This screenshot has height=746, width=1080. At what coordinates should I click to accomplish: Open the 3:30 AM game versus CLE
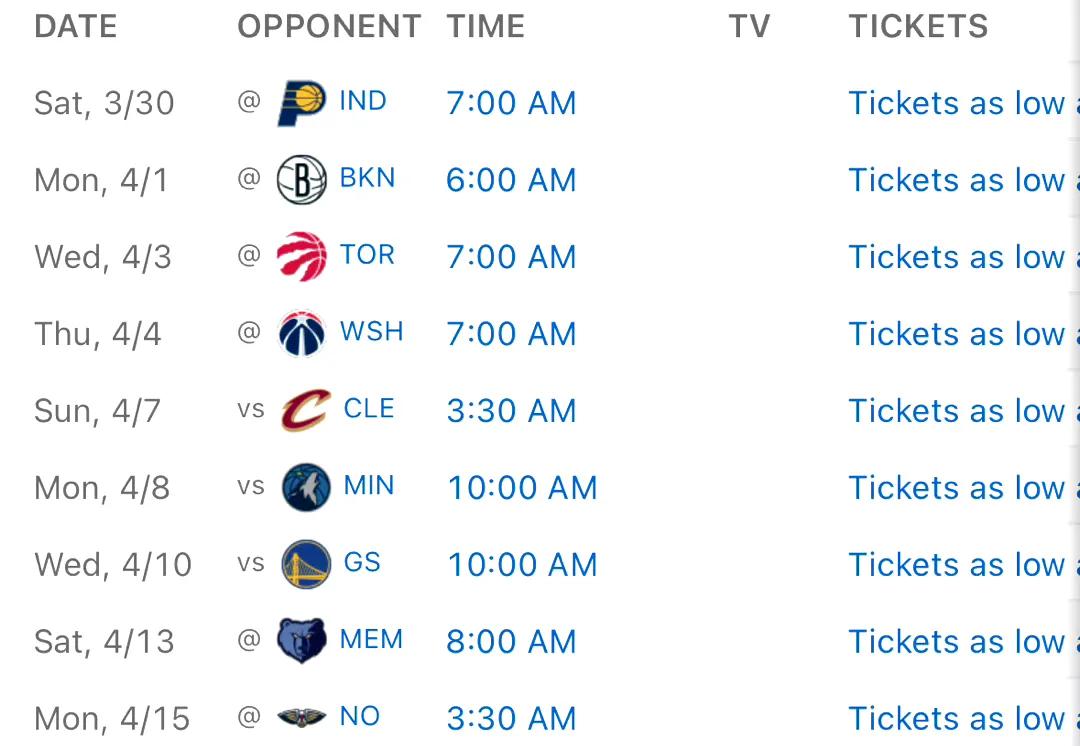pos(511,411)
